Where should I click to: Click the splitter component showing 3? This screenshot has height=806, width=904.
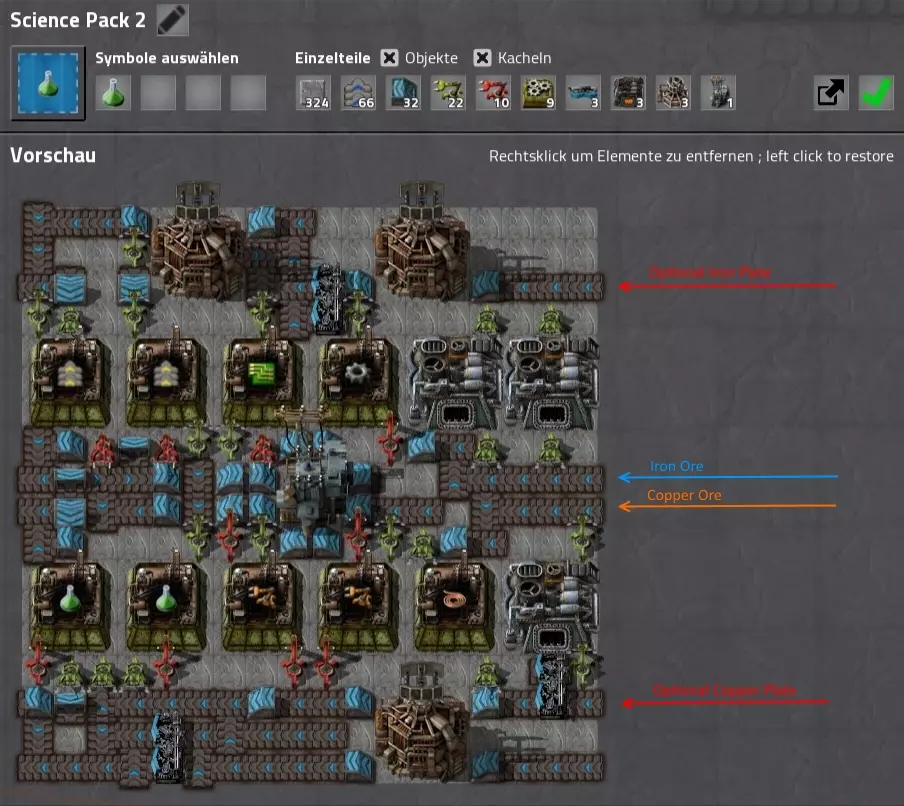click(x=583, y=92)
